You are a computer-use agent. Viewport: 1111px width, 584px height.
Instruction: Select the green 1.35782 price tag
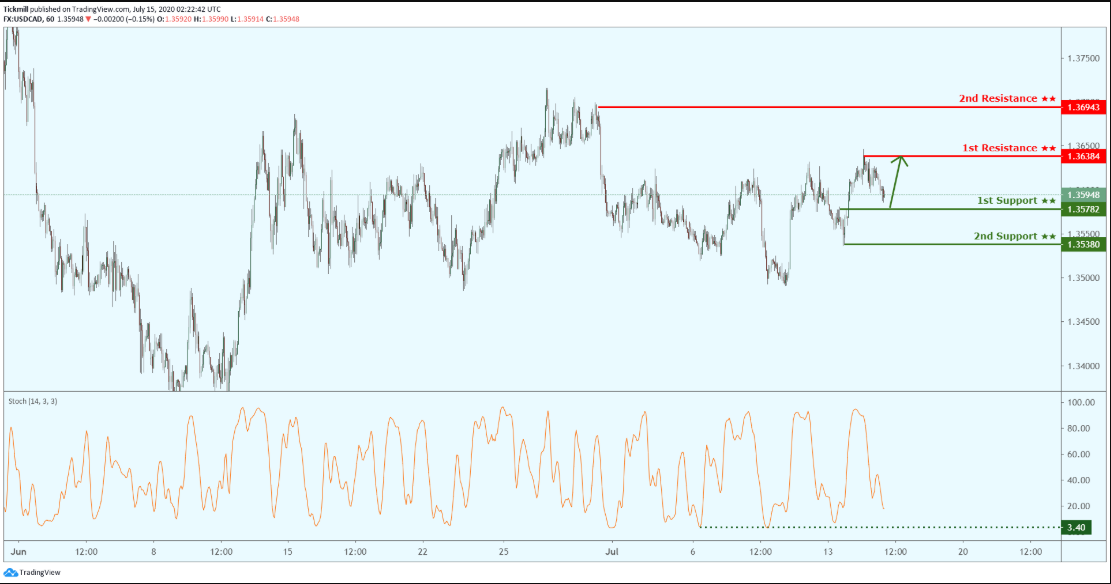point(1083,209)
